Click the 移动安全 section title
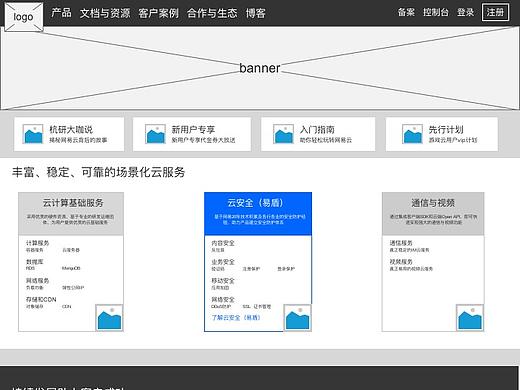 (223, 281)
